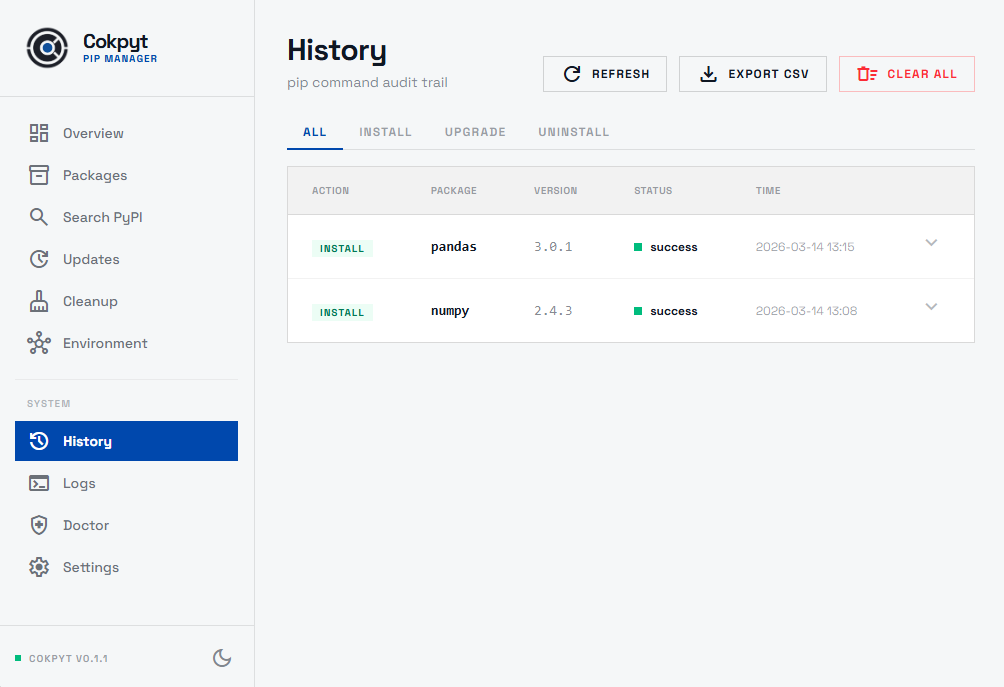Select the Overview sidebar icon
The width and height of the screenshot is (1004, 687).
coord(39,132)
